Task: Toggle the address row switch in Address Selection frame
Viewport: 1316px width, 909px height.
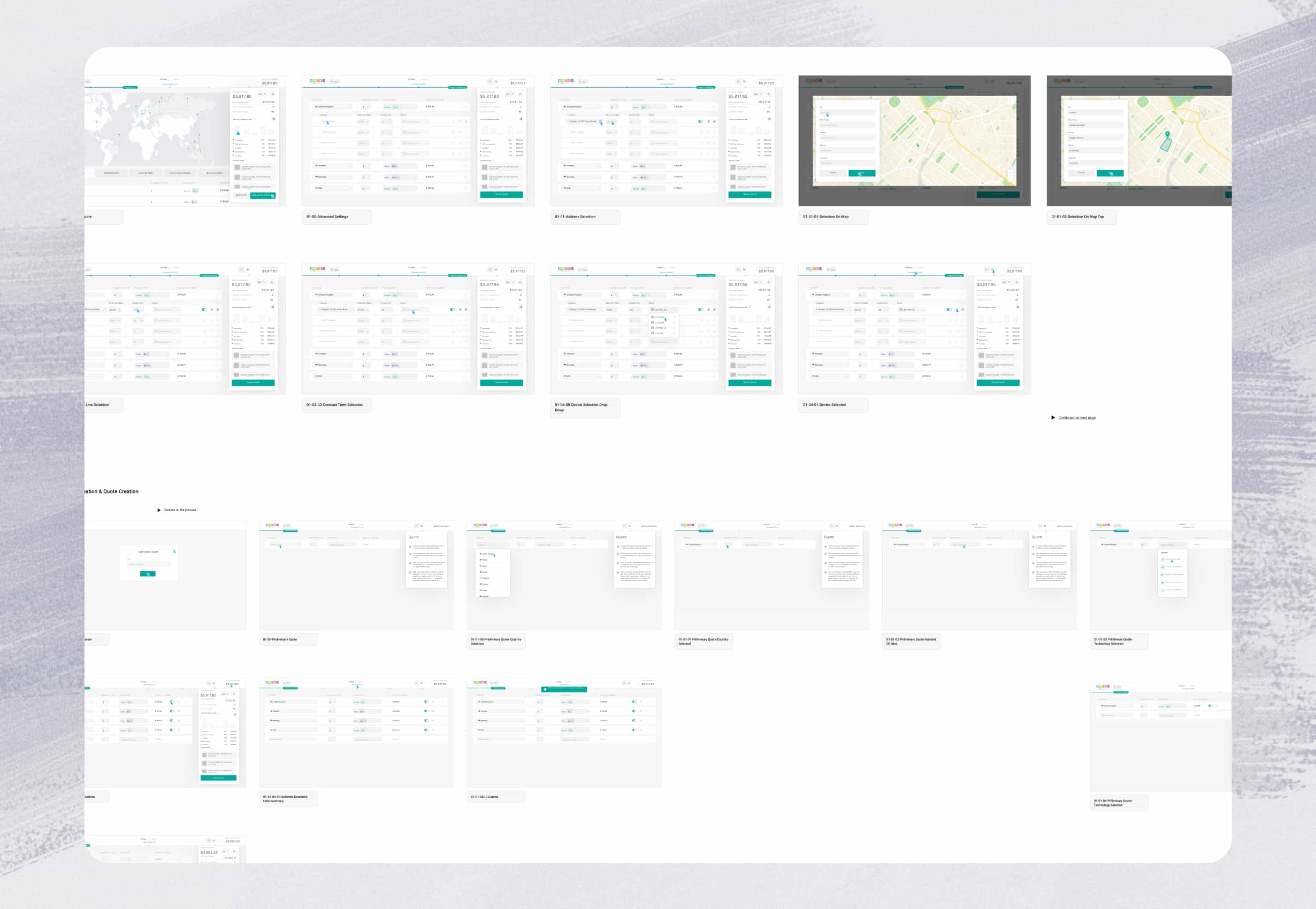Action: [700, 121]
